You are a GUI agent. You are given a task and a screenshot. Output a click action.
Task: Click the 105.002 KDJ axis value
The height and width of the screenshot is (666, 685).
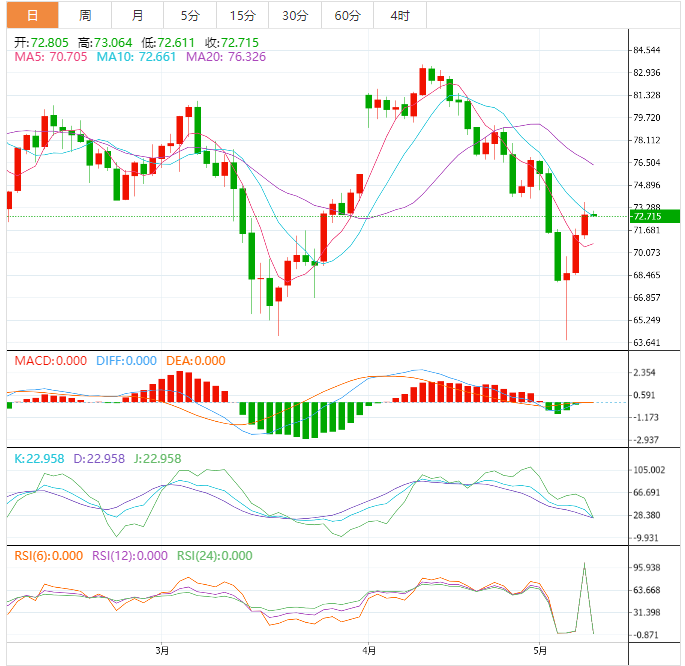click(x=649, y=470)
